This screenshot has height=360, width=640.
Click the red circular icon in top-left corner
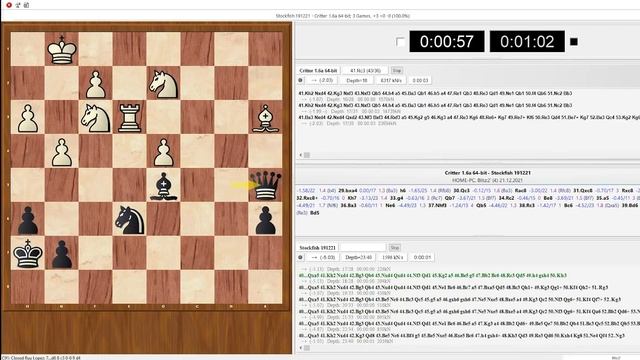coord(9,5)
